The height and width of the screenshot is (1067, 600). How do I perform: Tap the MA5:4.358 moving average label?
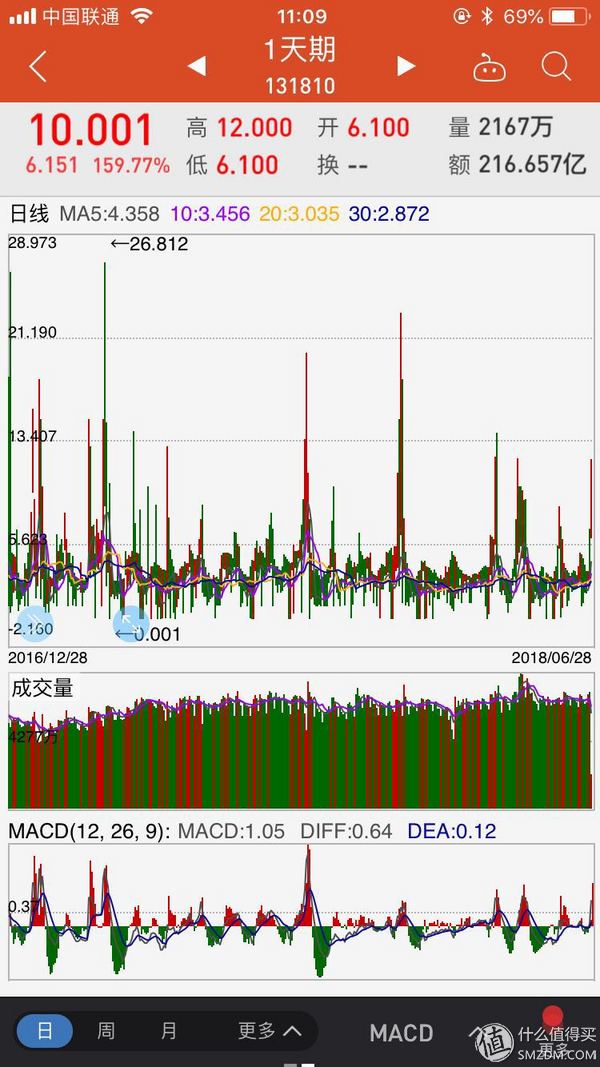point(109,213)
